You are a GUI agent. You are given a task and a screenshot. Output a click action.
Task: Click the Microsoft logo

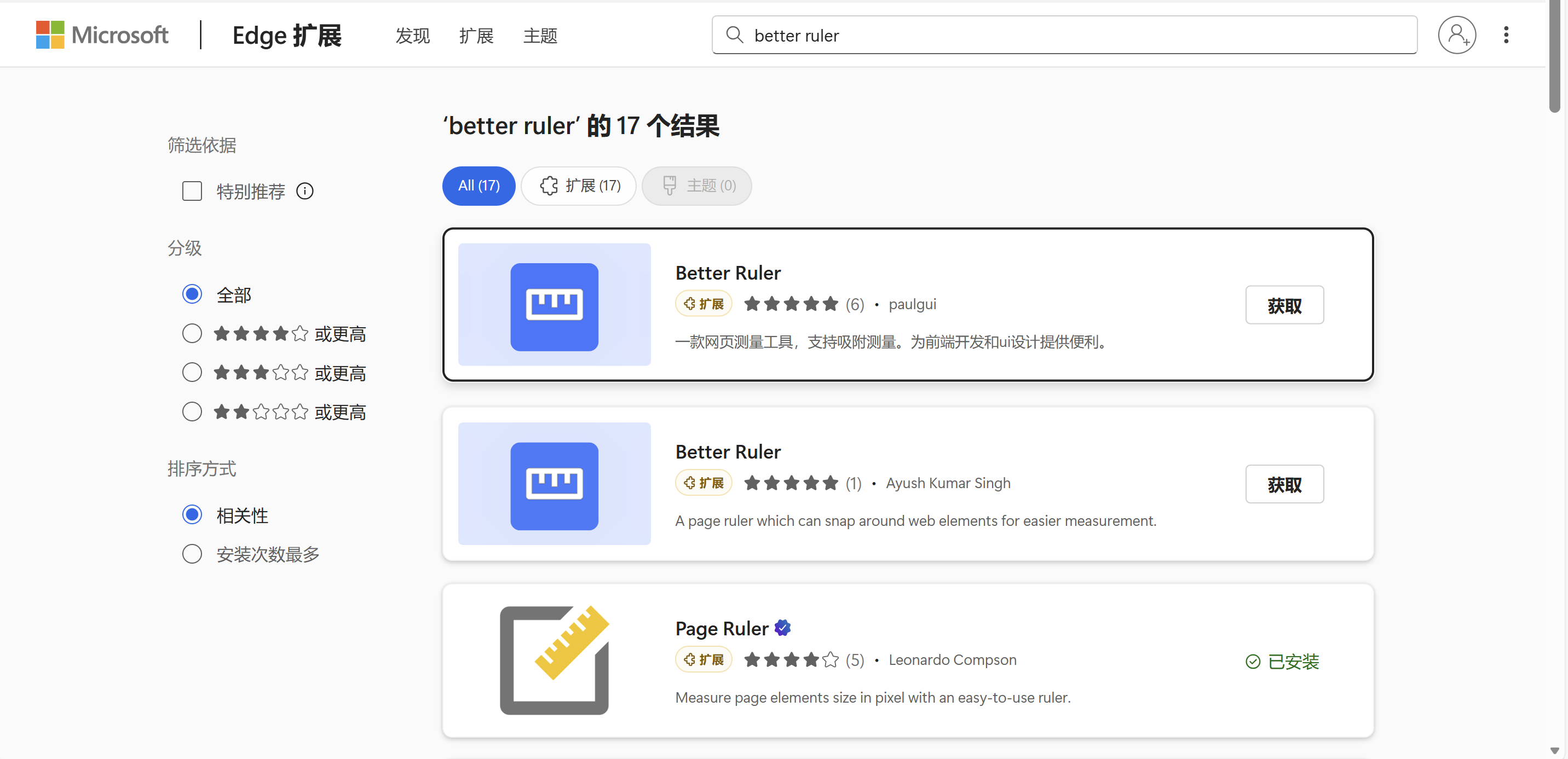tap(102, 34)
